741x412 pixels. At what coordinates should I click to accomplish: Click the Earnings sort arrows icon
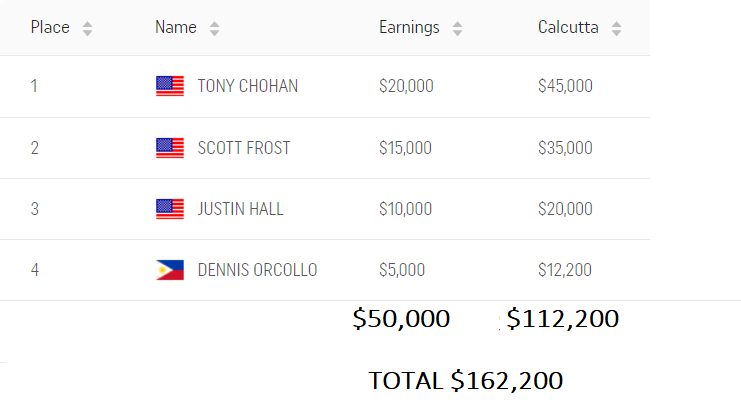(x=457, y=29)
